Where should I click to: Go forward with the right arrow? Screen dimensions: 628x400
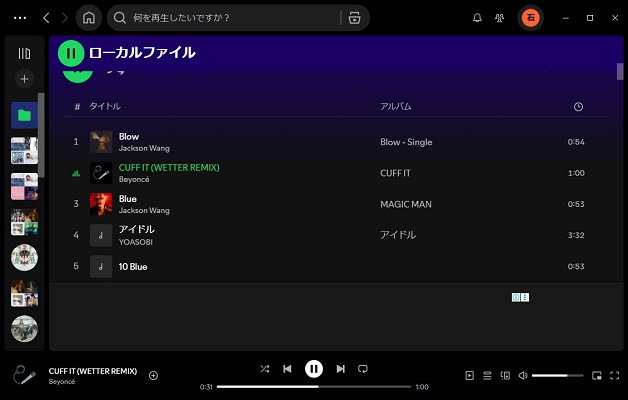click(64, 18)
